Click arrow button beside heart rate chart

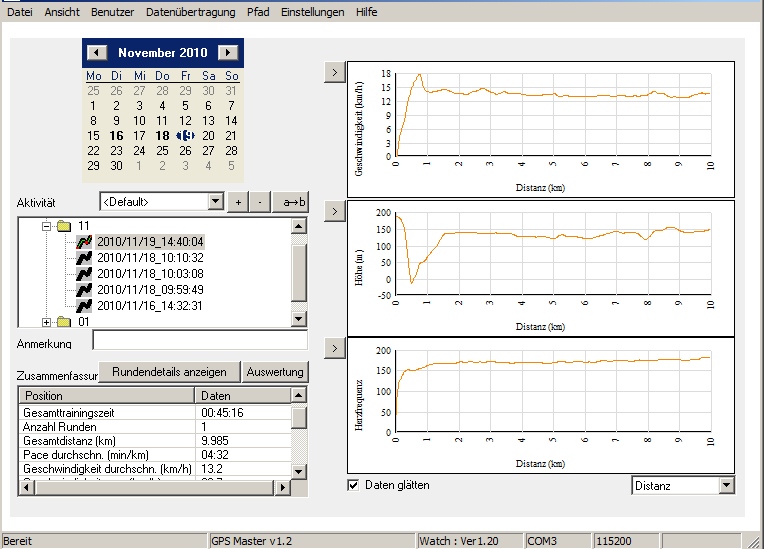tap(334, 347)
